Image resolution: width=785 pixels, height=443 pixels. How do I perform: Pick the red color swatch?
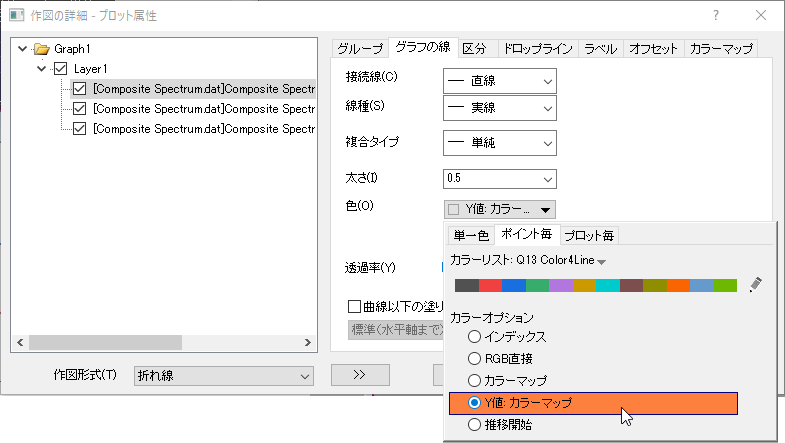[490, 285]
